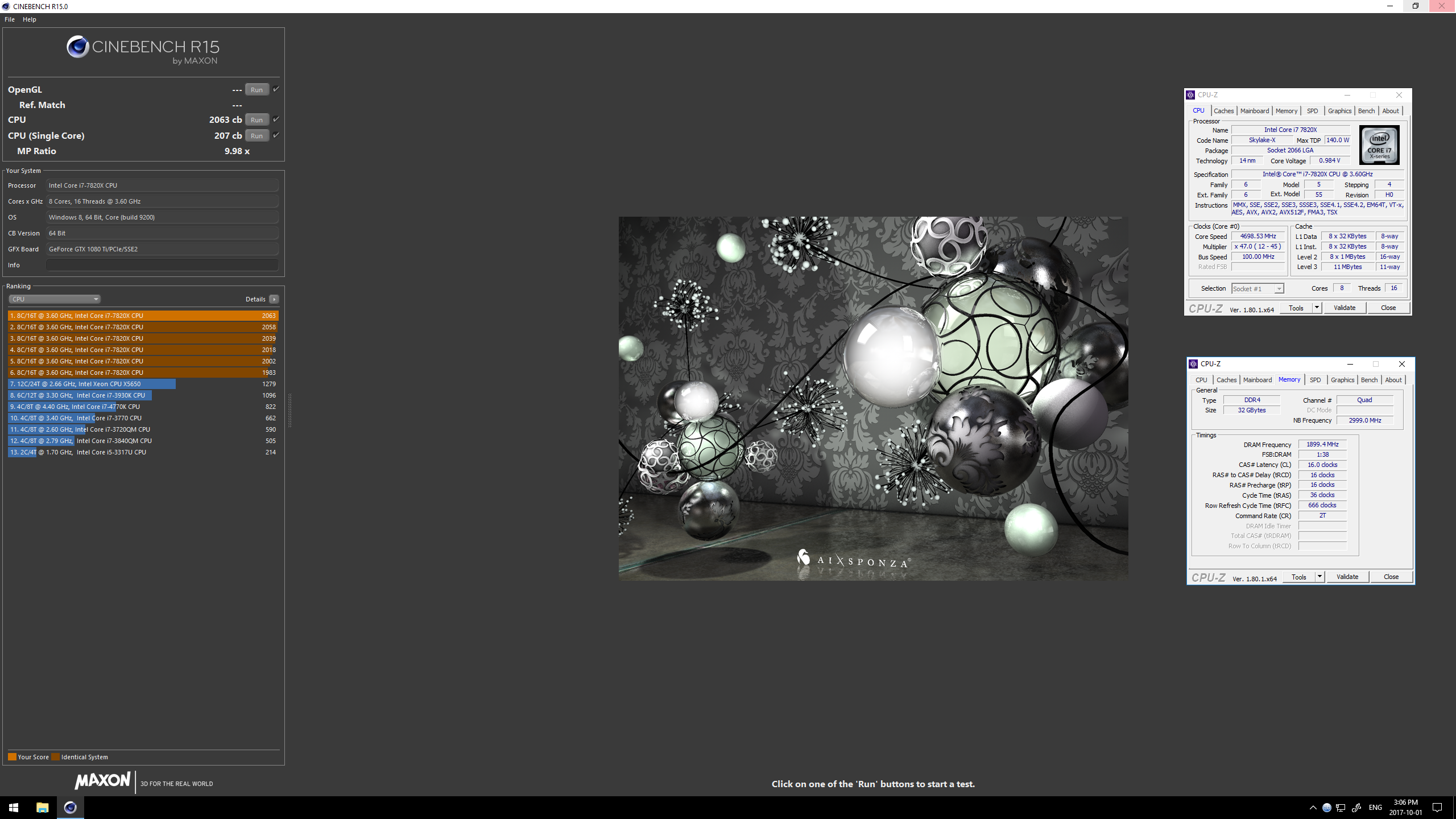Screen dimensions: 1456x819
Task: Minimize the lower CPU-Z window
Action: [1350, 364]
